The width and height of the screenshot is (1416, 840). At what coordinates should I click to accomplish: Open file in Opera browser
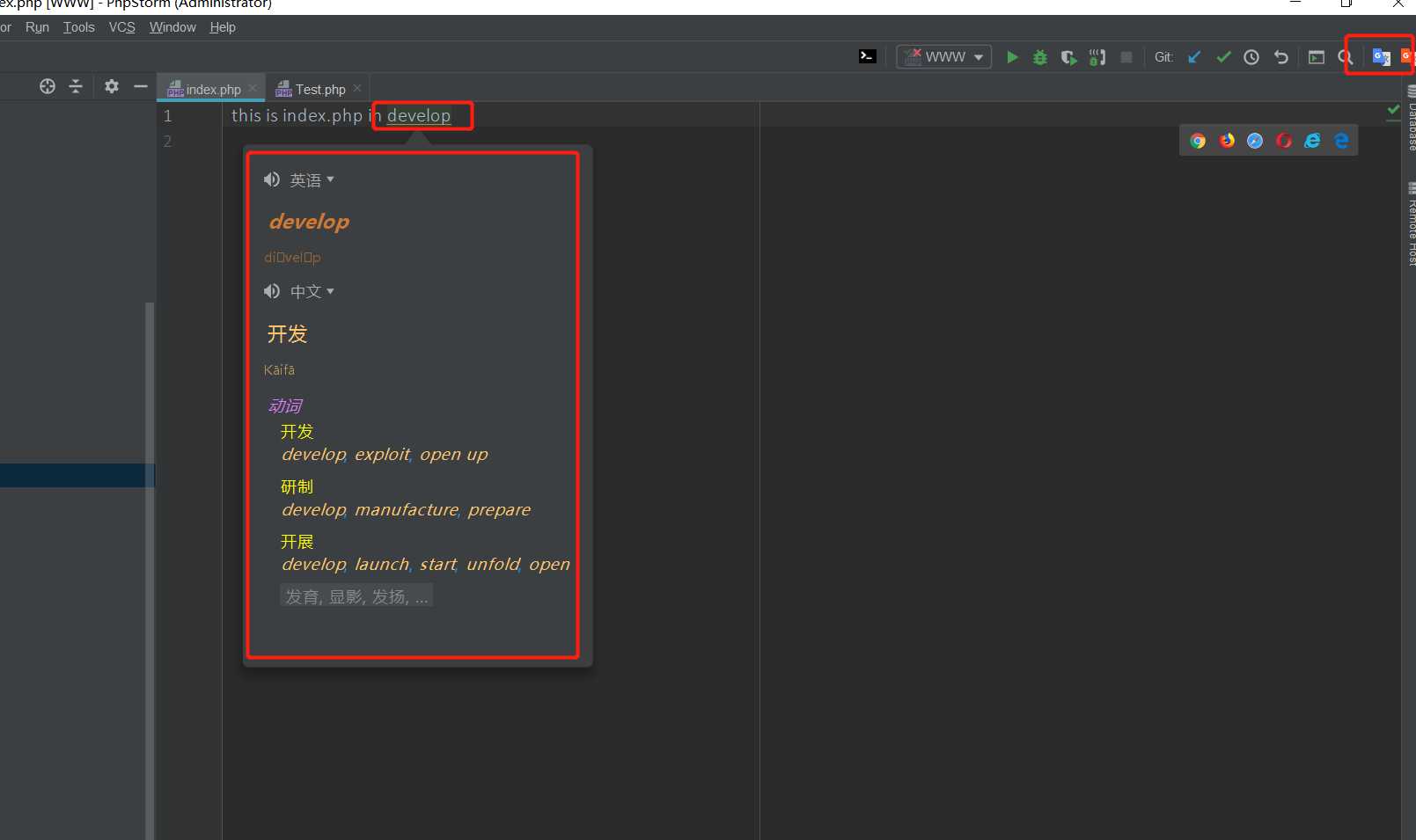tap(1284, 141)
